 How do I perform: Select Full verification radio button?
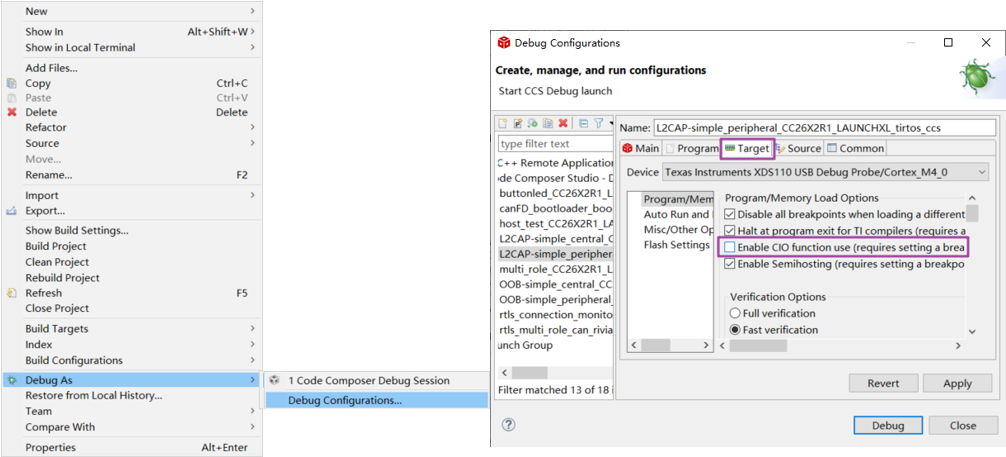click(x=735, y=313)
